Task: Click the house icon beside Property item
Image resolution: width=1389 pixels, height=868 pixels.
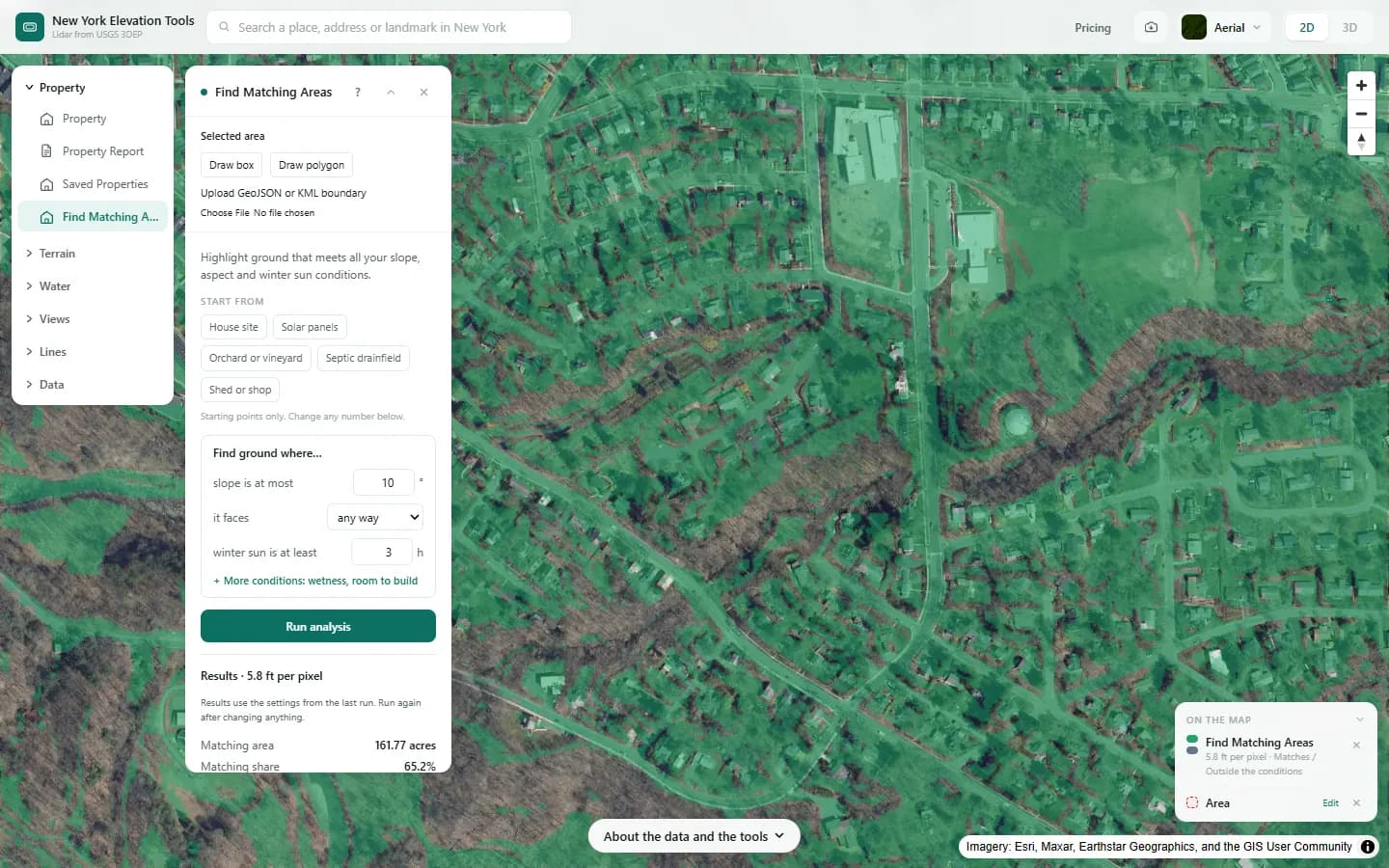Action: click(46, 120)
